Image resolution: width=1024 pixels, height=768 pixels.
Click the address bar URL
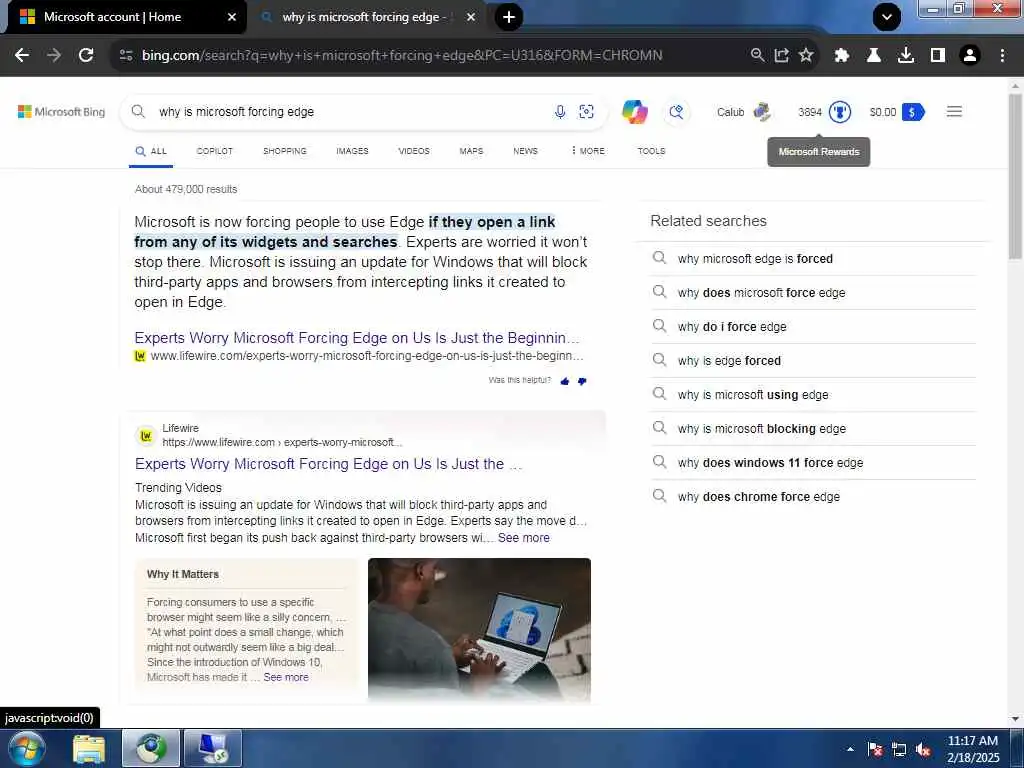402,56
